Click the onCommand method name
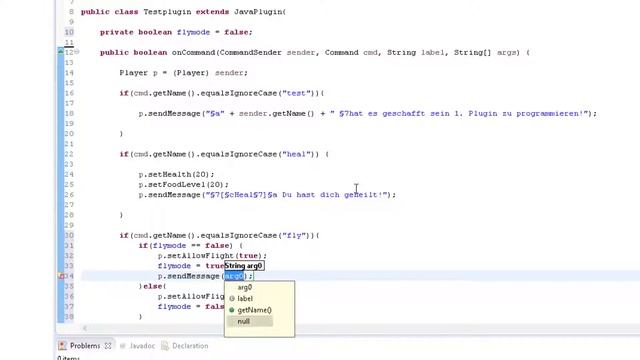Viewport: 640px width, 360px height. [x=193, y=53]
